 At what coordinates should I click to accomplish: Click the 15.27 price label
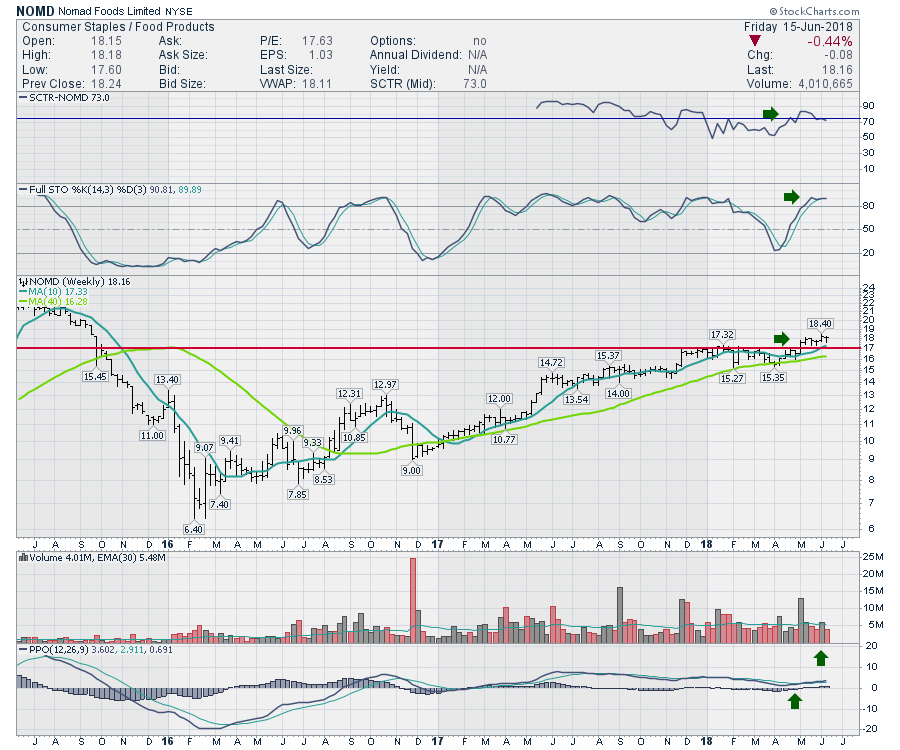click(x=732, y=378)
